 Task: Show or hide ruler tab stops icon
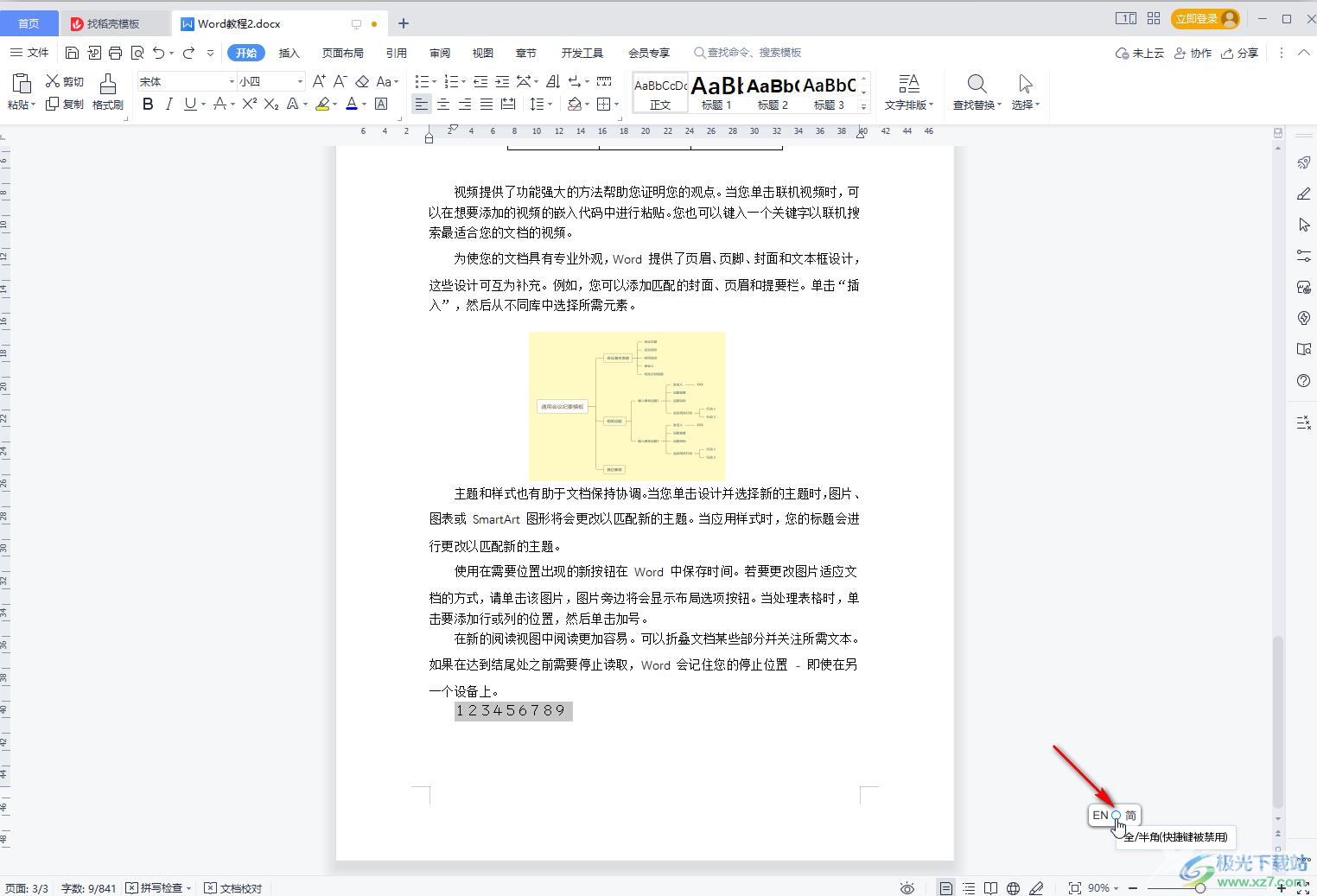(604, 81)
